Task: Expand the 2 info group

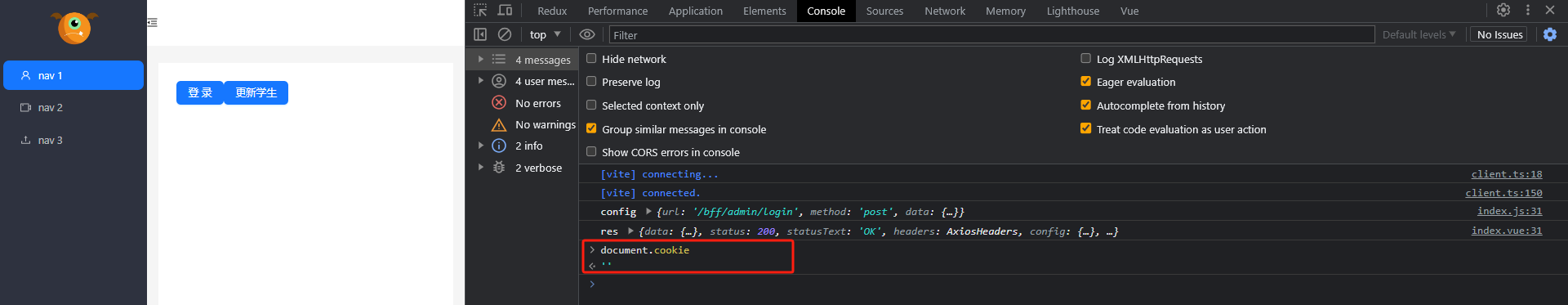Action: [x=480, y=146]
